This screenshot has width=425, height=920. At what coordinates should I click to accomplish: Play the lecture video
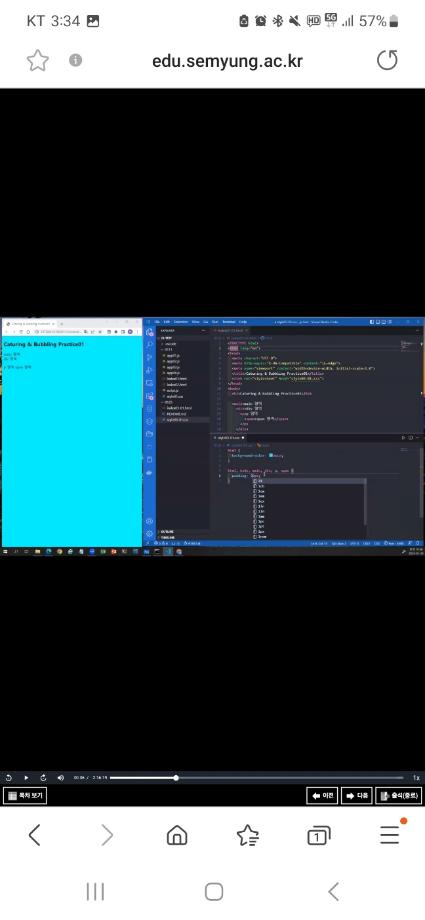[x=26, y=777]
